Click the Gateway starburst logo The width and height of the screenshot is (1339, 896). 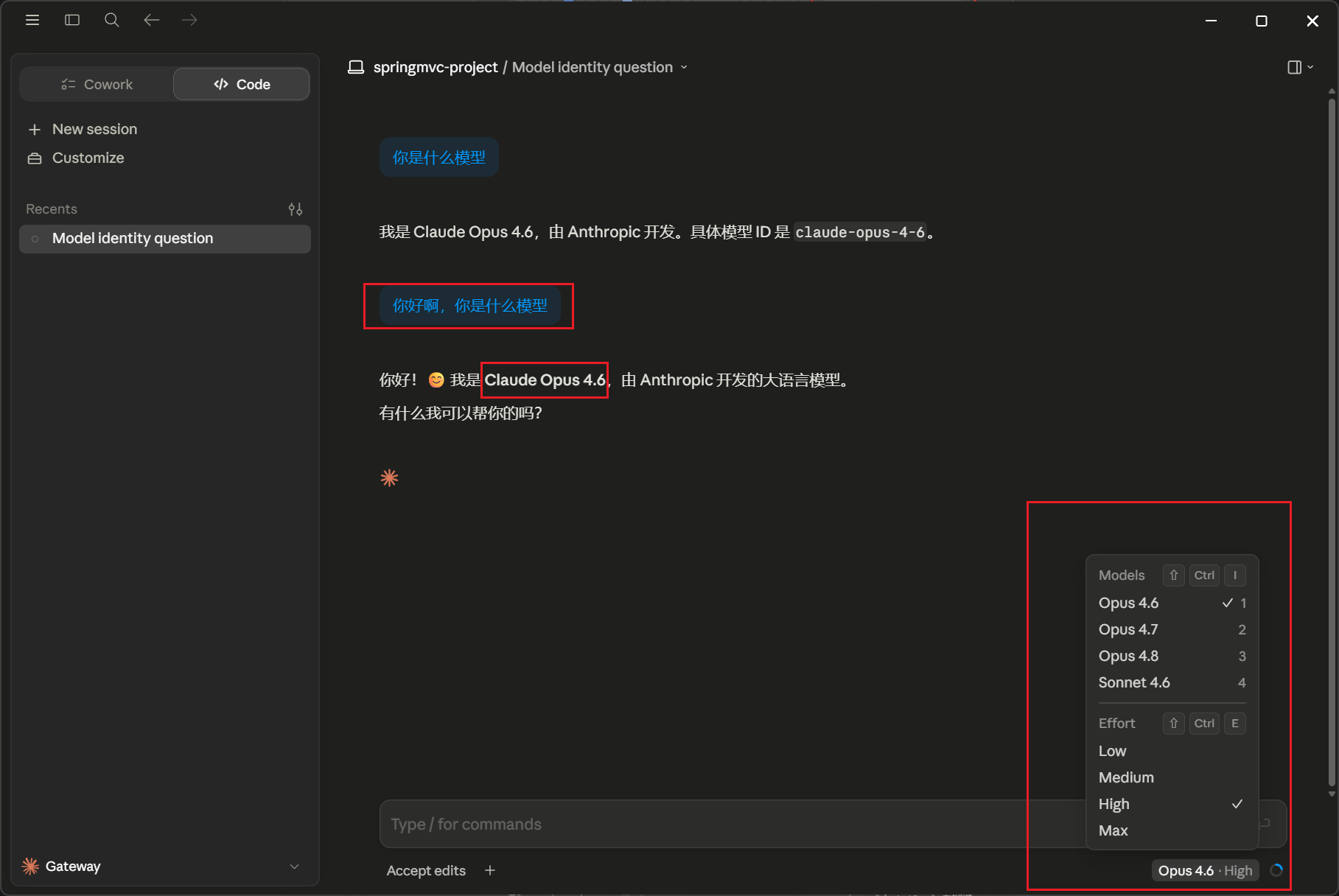30,867
